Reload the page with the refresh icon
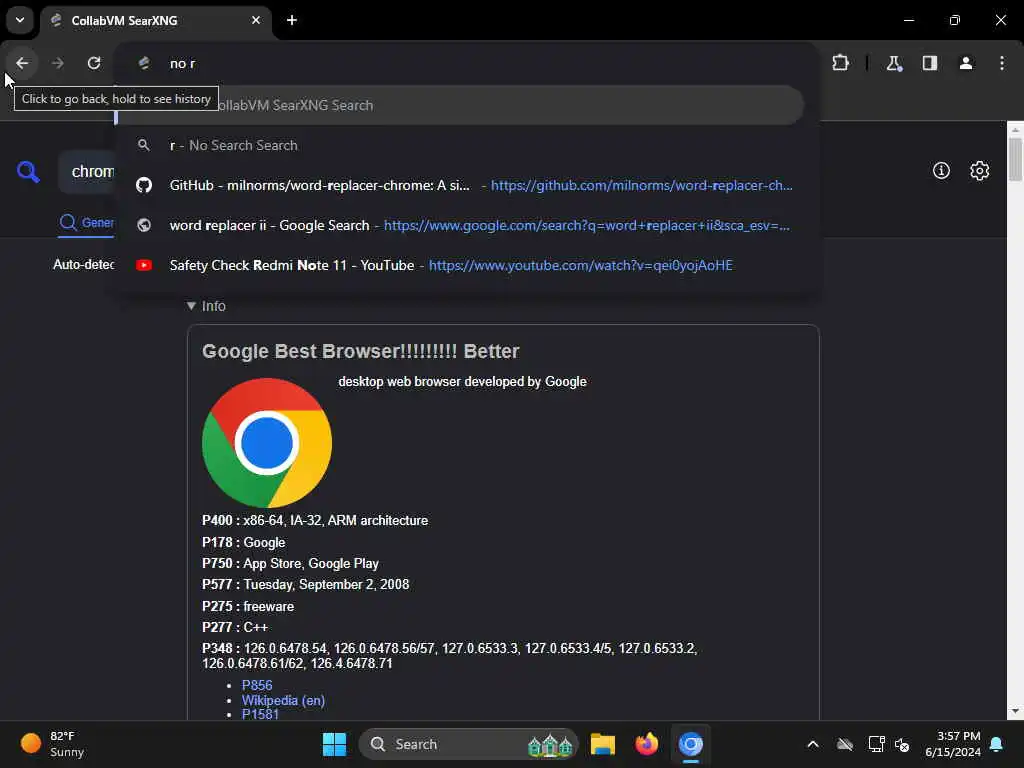Viewport: 1024px width, 768px height. [94, 63]
